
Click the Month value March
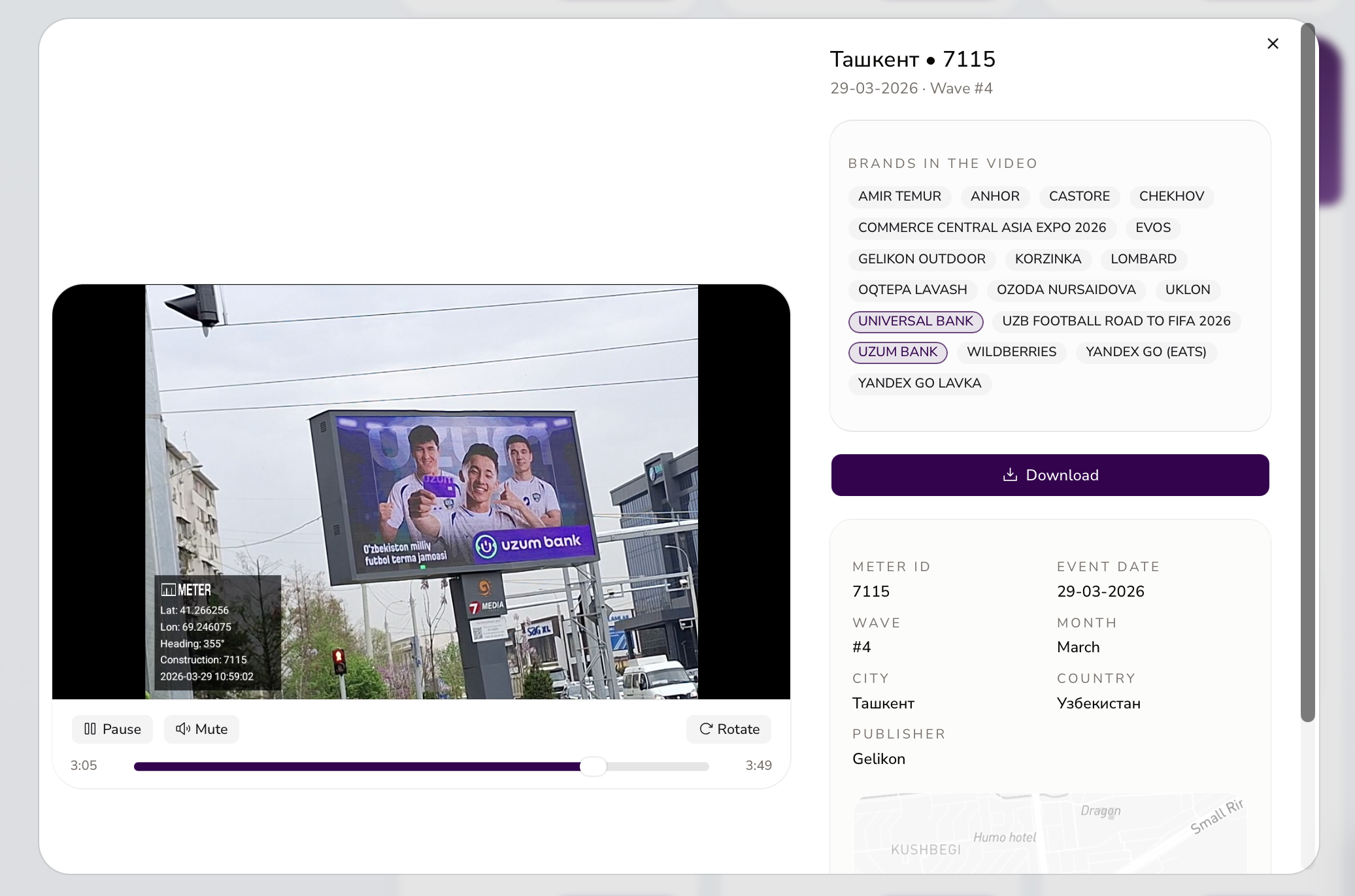(x=1078, y=647)
